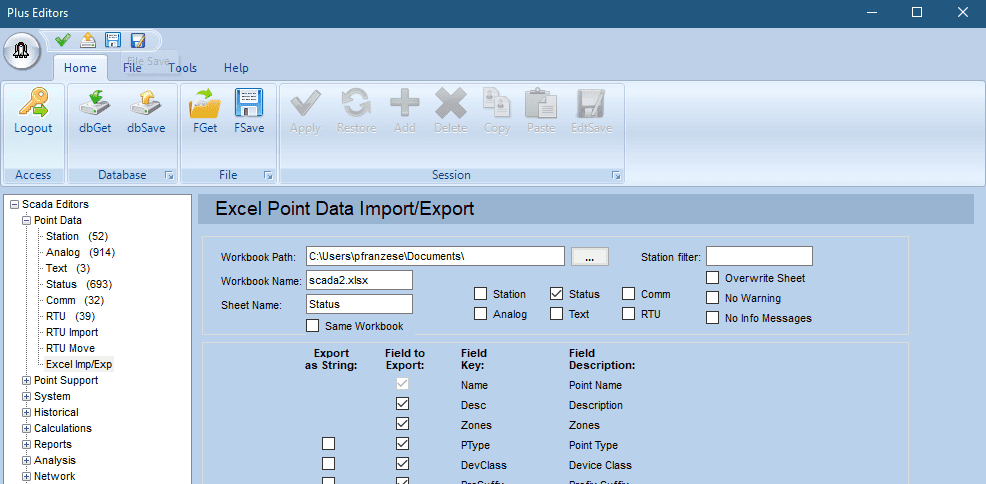
Task: Uncheck the Status point type checkbox
Action: click(556, 294)
